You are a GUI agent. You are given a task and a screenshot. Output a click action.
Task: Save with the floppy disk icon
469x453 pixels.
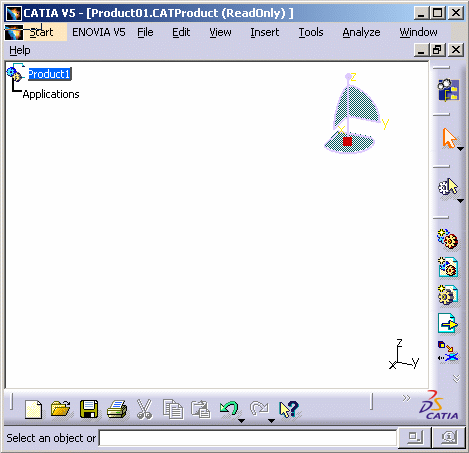89,409
